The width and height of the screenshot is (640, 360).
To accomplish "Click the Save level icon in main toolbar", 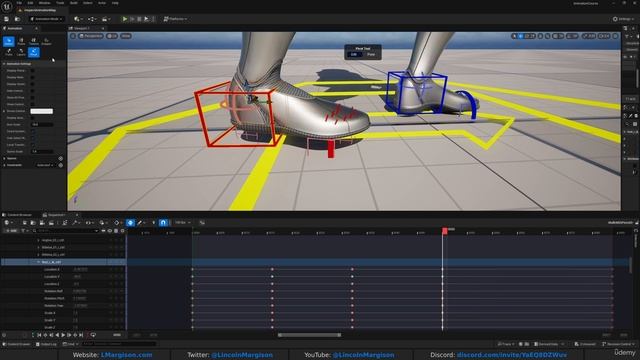I will click(7, 19).
